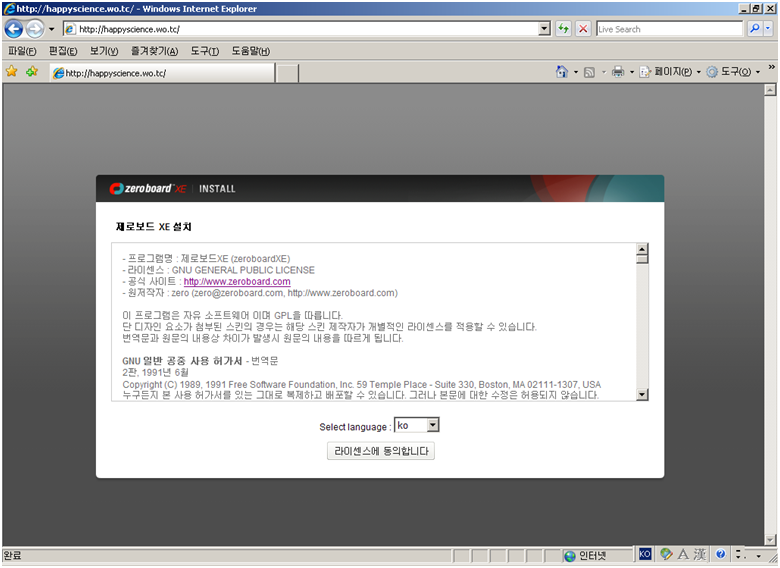The height and width of the screenshot is (568, 780).
Task: Click the IME A alphanumeric mode icon
Action: tap(683, 554)
